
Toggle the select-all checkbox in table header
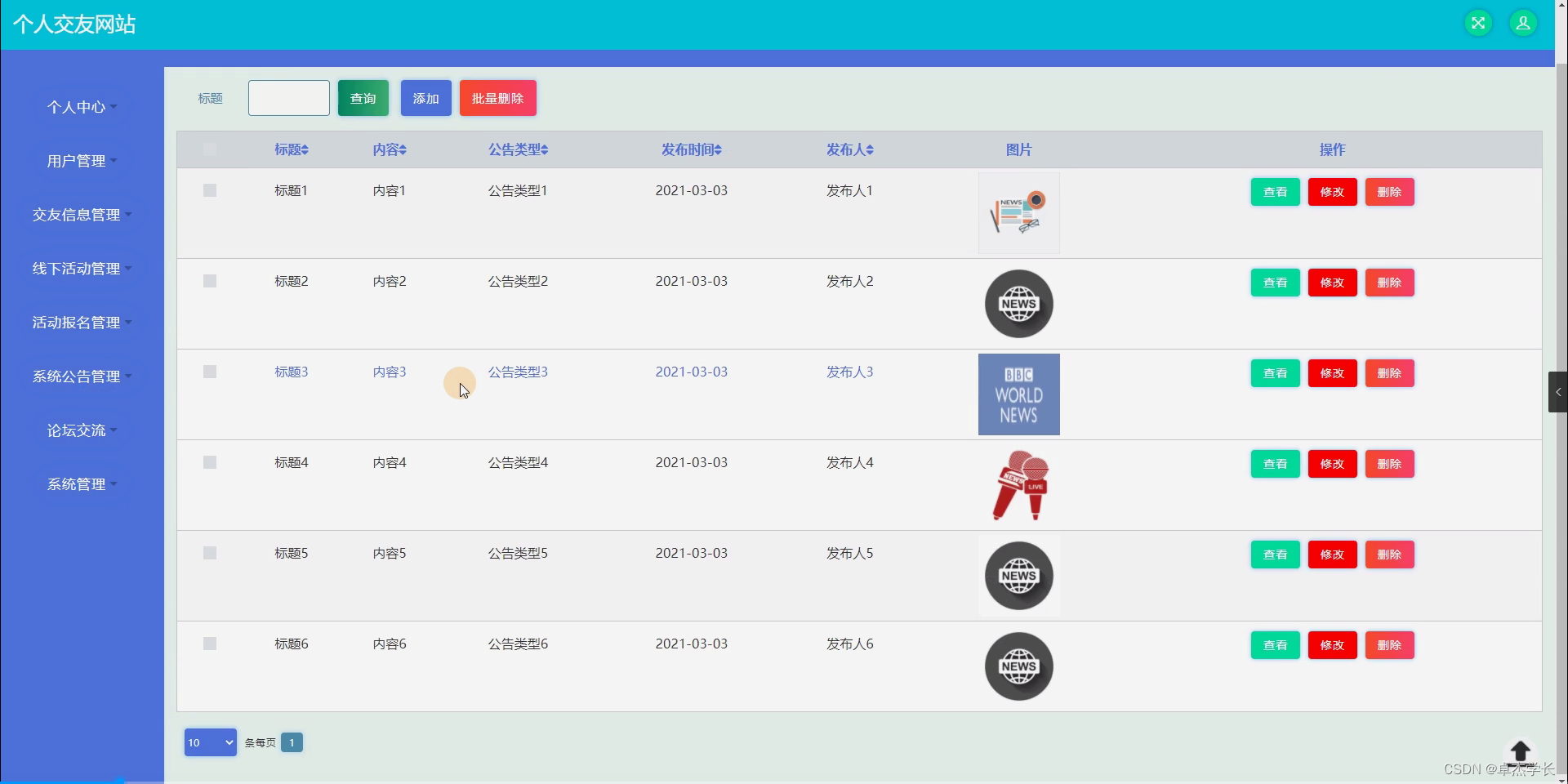click(210, 149)
